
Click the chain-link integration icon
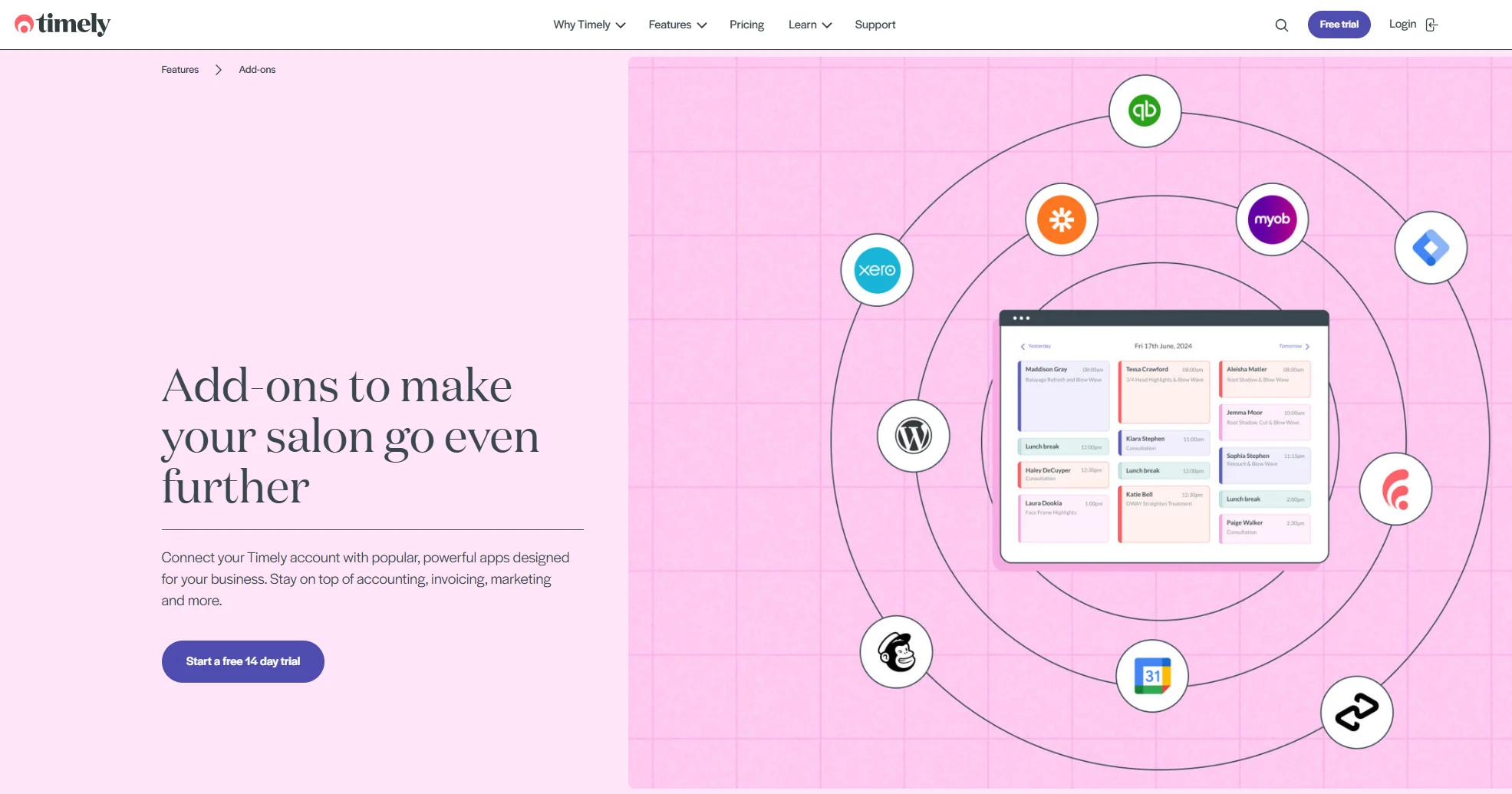[1356, 712]
